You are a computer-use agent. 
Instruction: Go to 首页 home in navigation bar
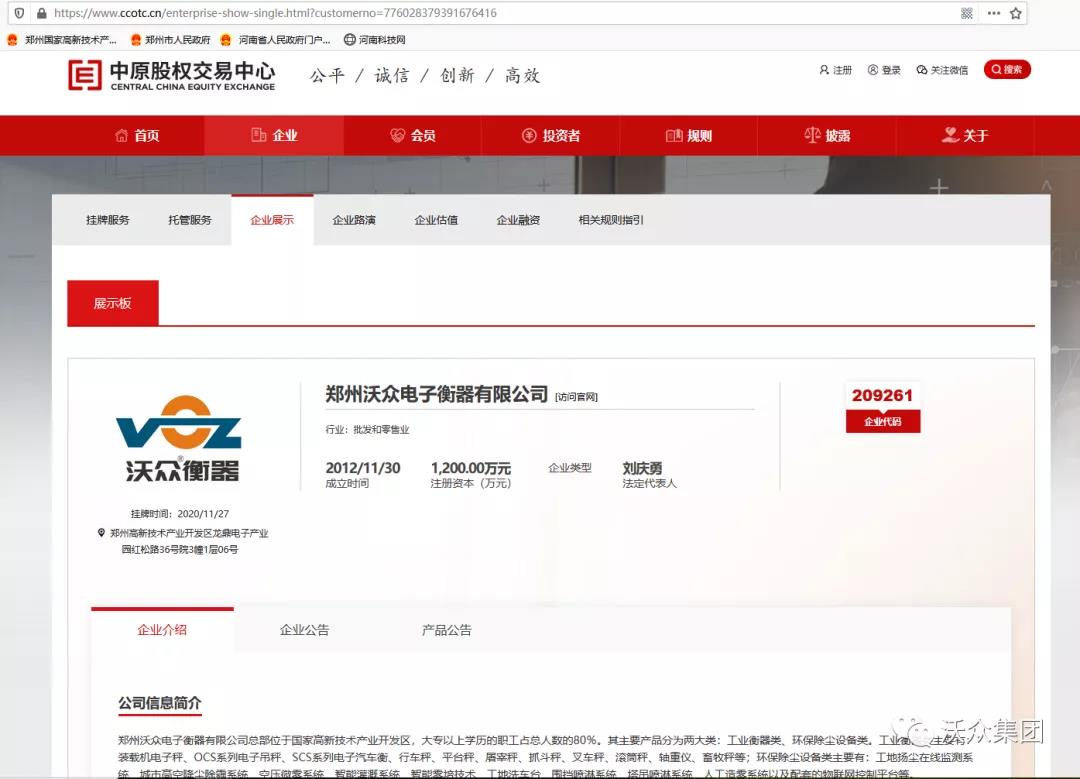(x=137, y=136)
